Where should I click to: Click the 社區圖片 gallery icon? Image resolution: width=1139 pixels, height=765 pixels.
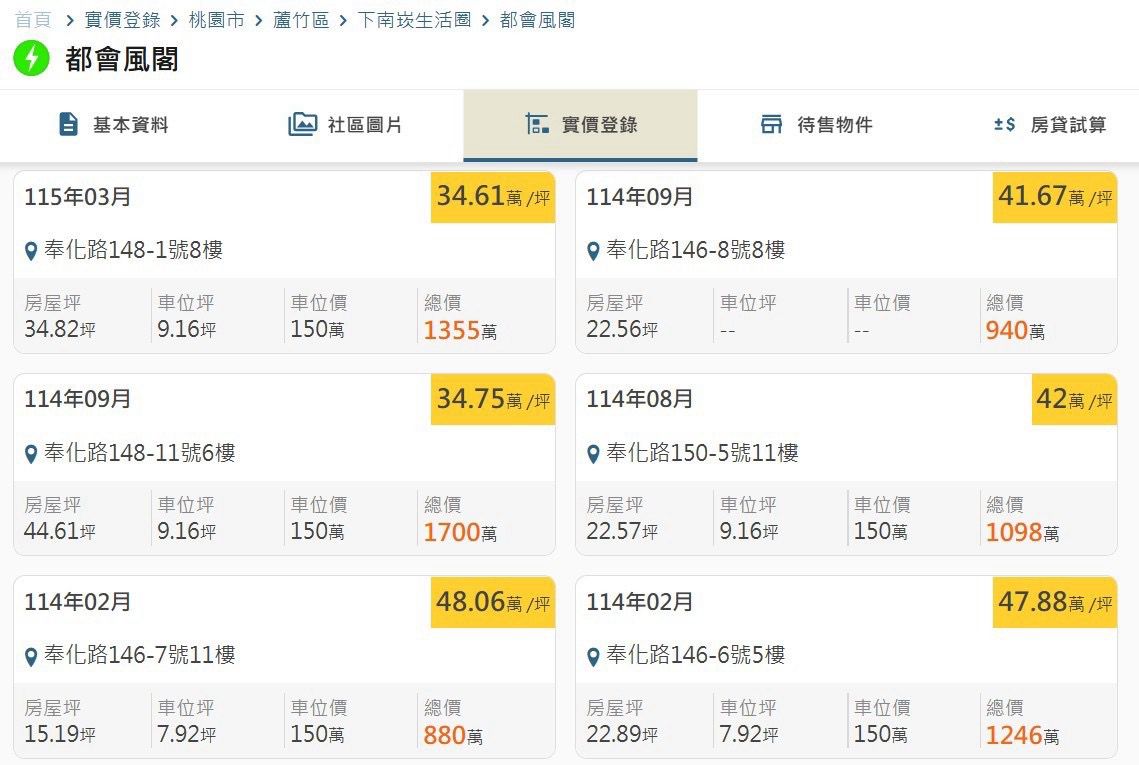click(302, 124)
